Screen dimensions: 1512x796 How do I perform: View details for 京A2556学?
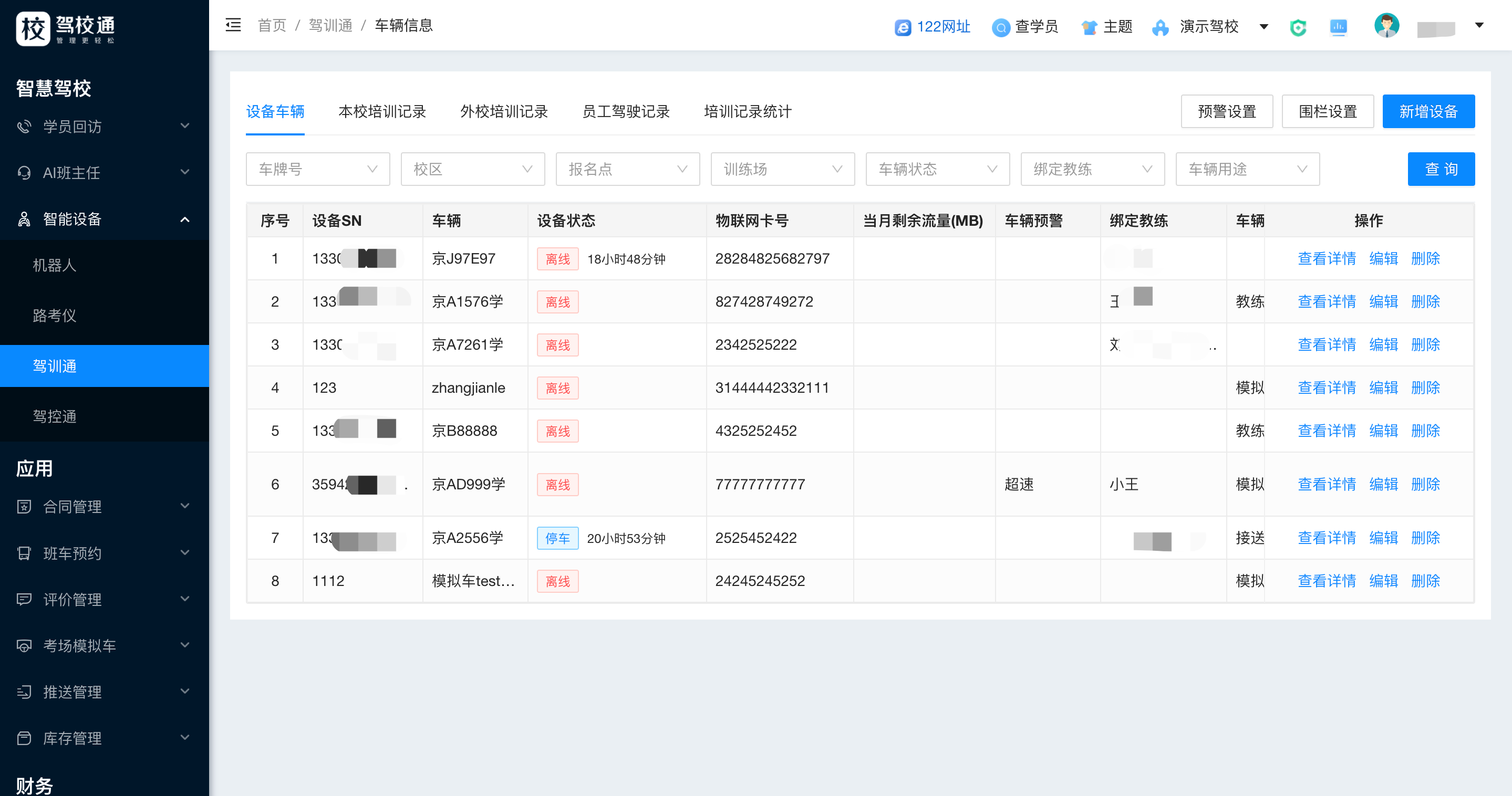[x=1327, y=538]
